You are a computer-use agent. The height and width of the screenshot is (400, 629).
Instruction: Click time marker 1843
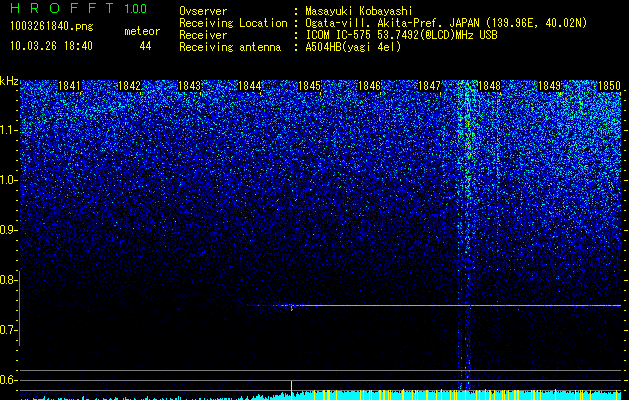189,86
